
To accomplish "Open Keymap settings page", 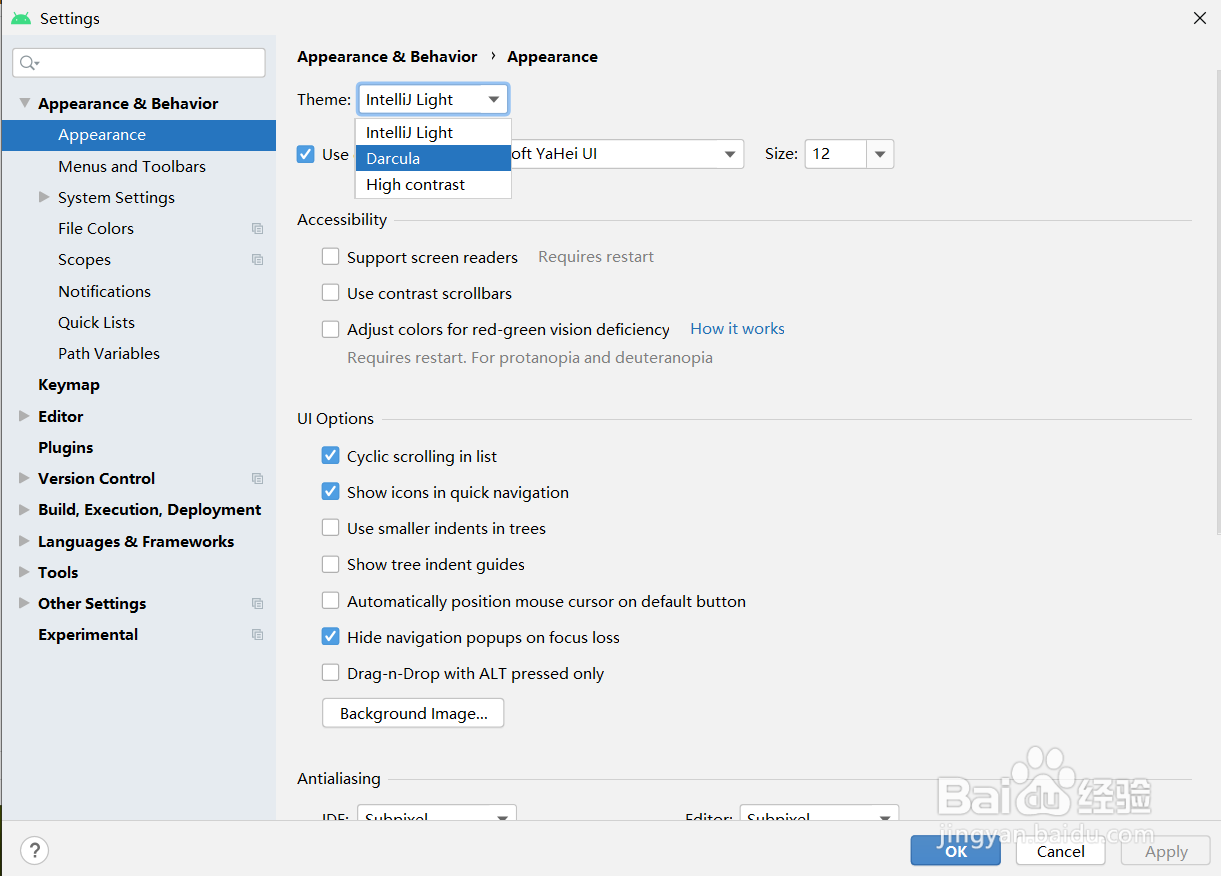I will coord(69,385).
